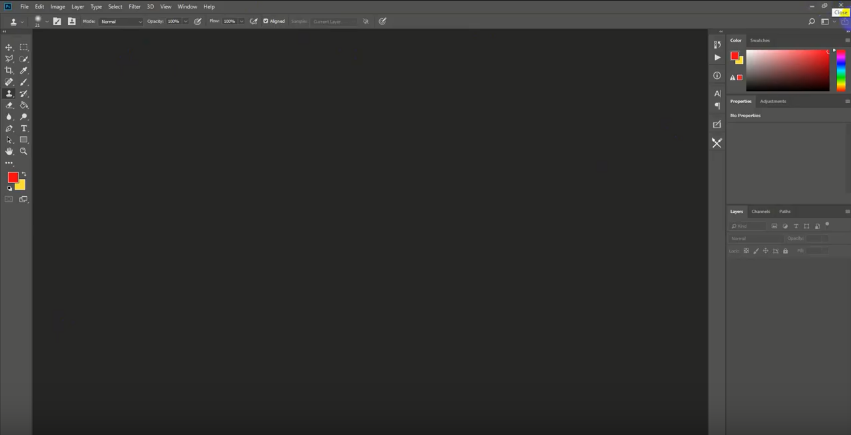Image resolution: width=851 pixels, height=435 pixels.
Task: Select the Brush tool
Action: click(x=24, y=82)
